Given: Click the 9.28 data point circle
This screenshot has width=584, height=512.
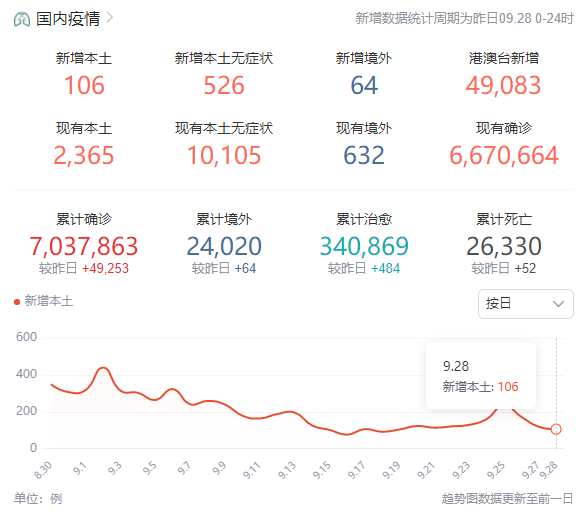Looking at the screenshot, I should (x=556, y=429).
